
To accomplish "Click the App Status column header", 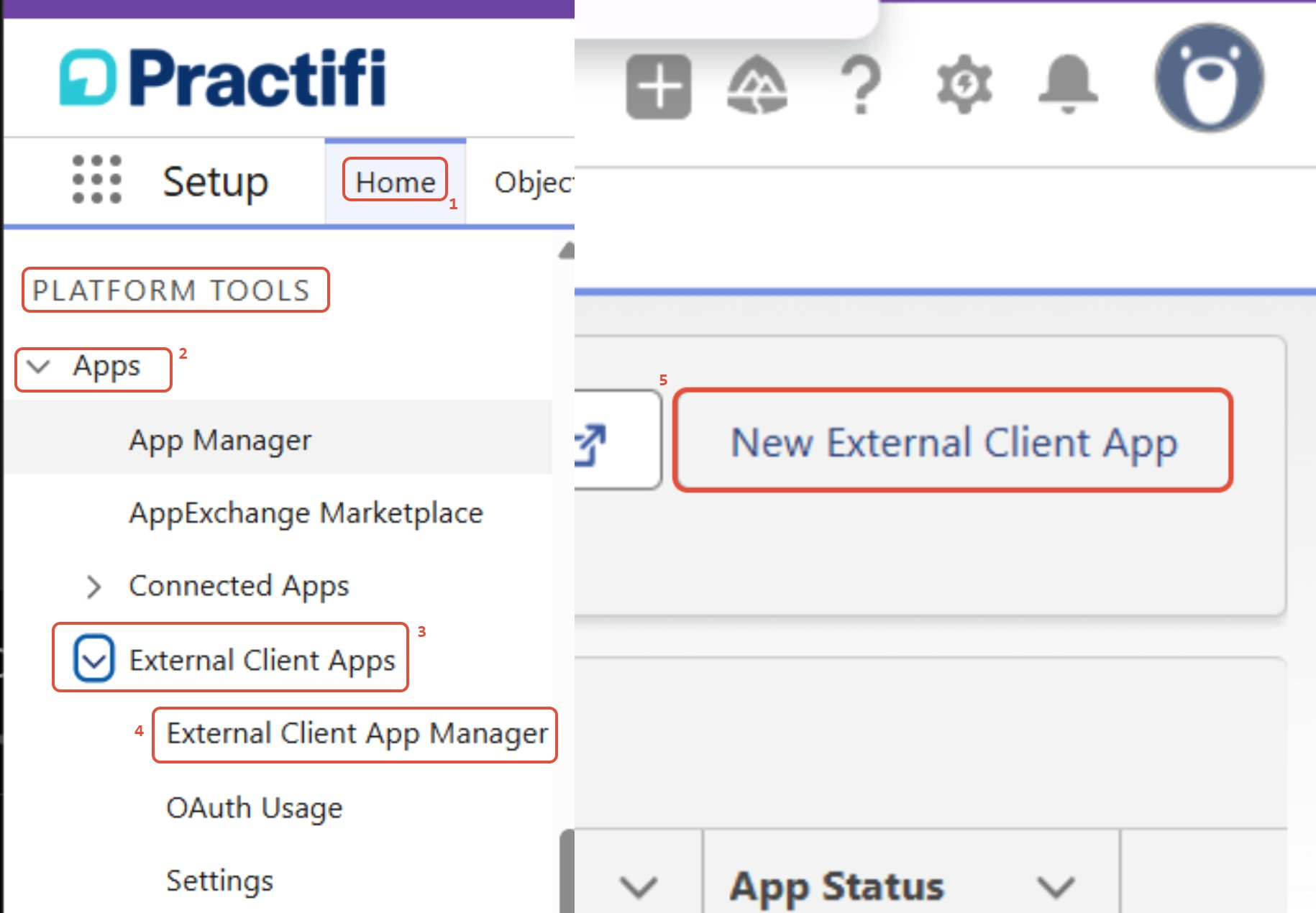I will [x=837, y=886].
